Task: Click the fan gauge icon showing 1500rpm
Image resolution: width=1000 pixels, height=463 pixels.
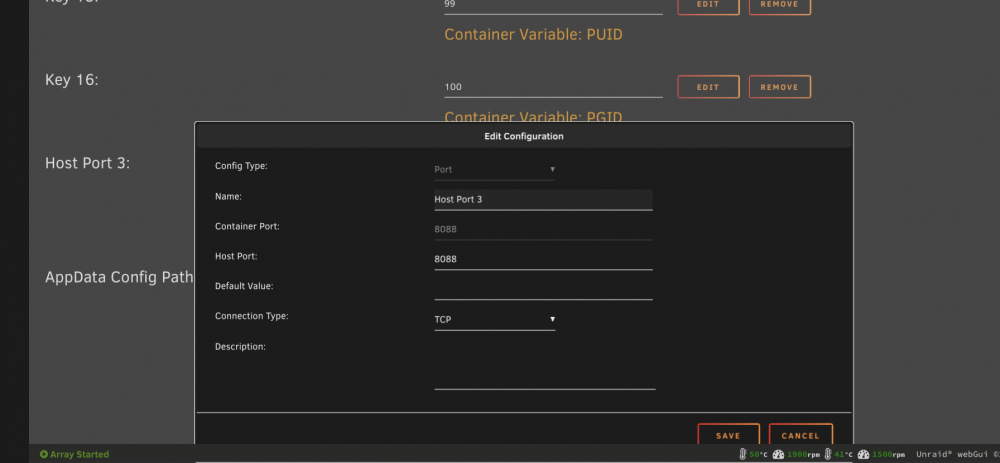Action: [x=864, y=454]
